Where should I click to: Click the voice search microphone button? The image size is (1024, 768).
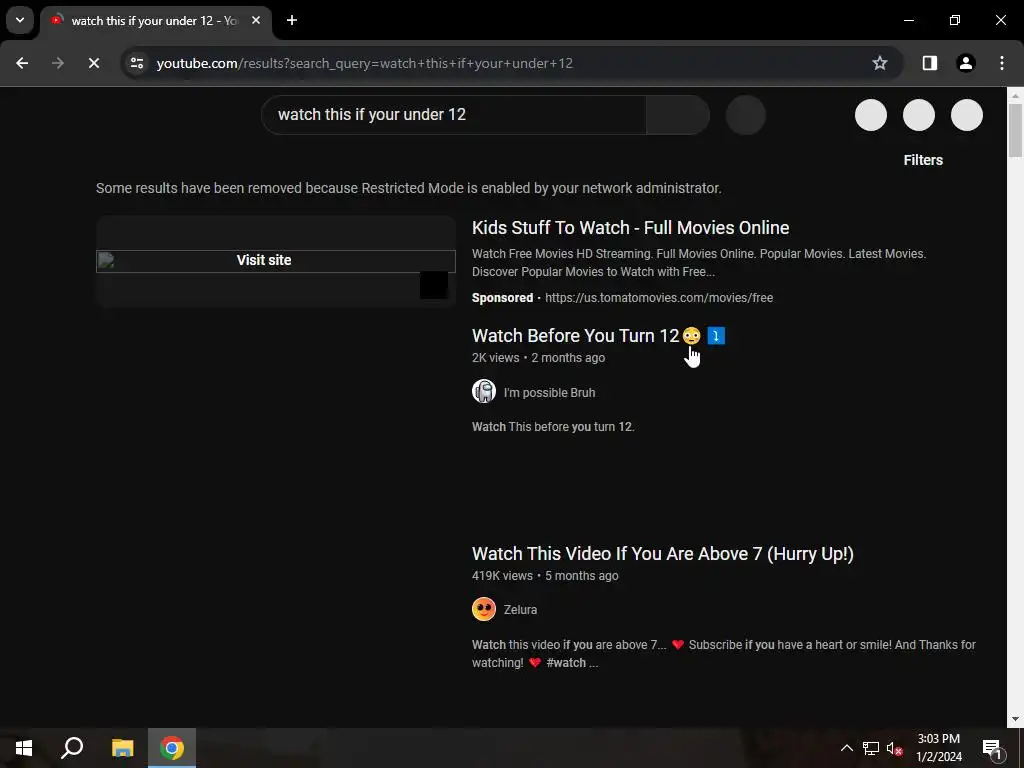746,115
